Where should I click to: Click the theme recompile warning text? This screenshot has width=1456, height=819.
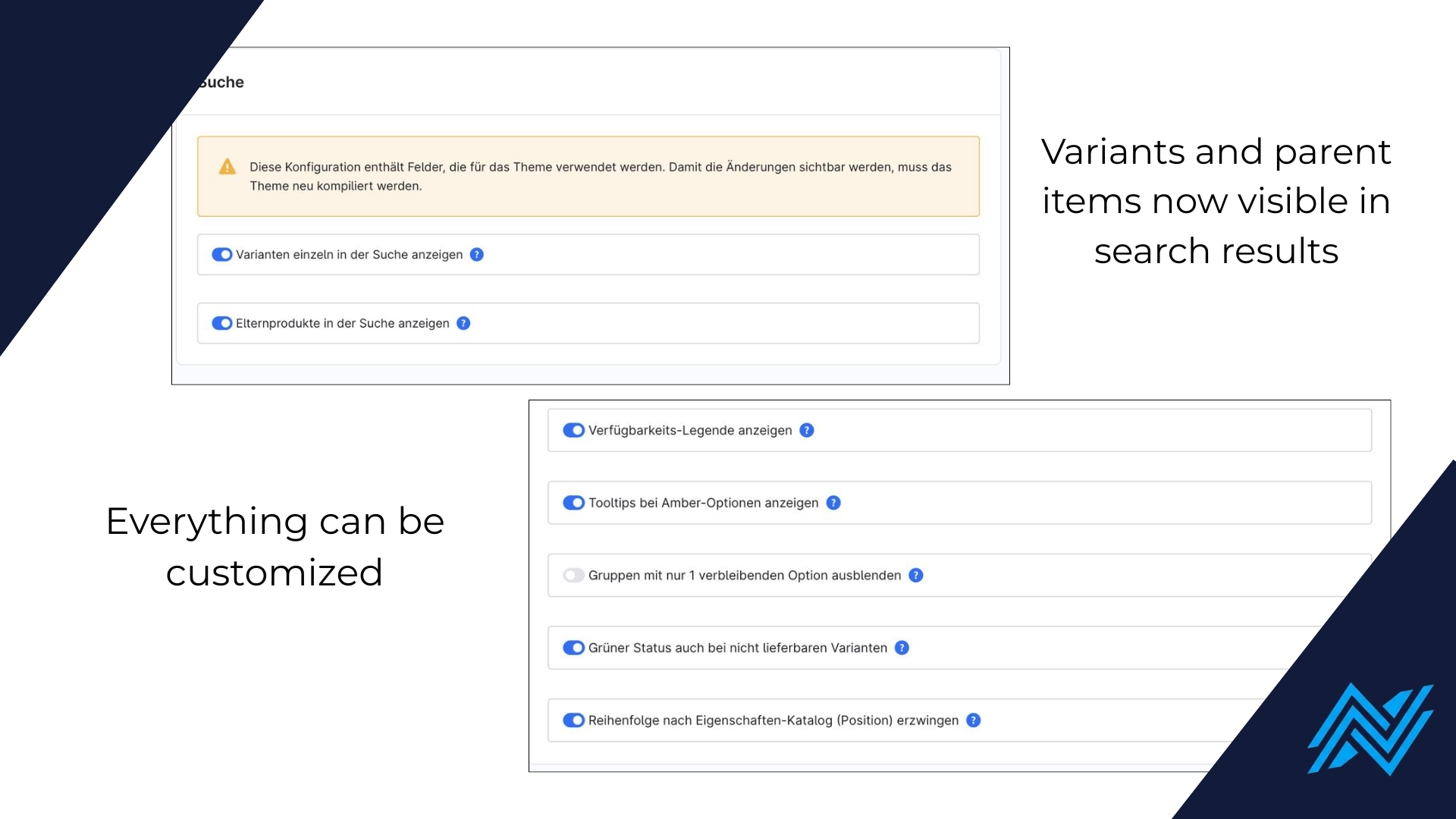601,177
